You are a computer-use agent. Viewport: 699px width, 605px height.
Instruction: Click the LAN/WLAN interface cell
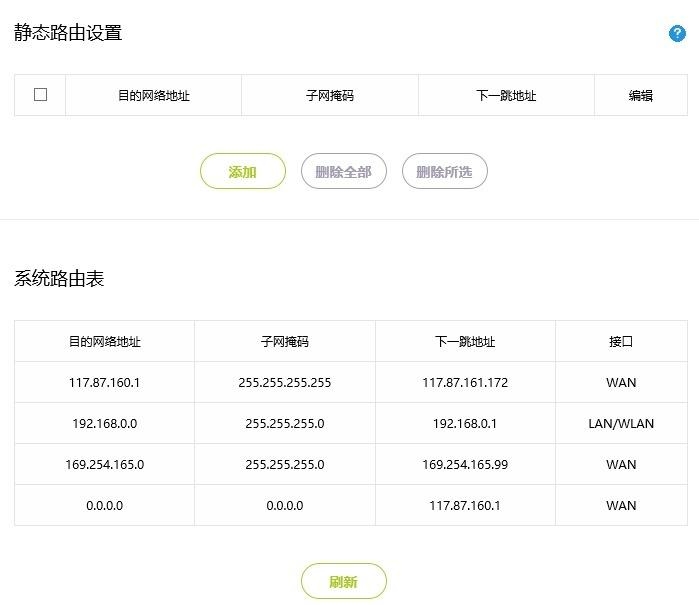point(621,424)
